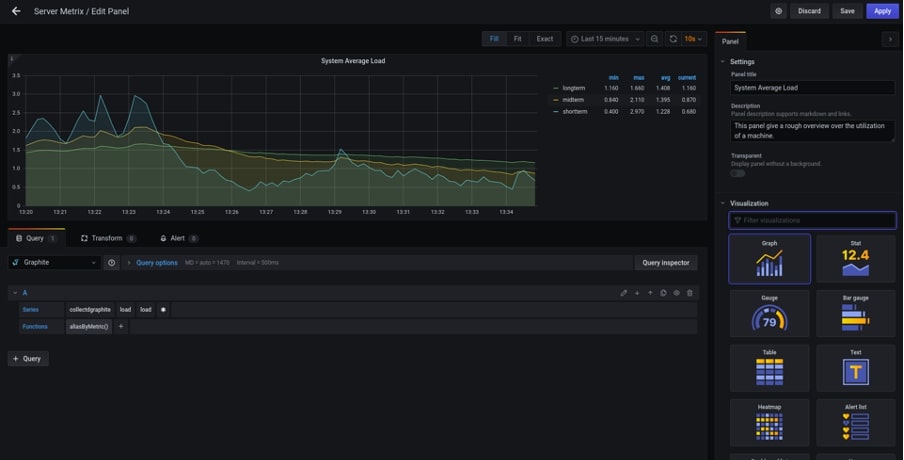Click the Panel title input field
904x460 pixels.
pyautogui.click(x=812, y=88)
